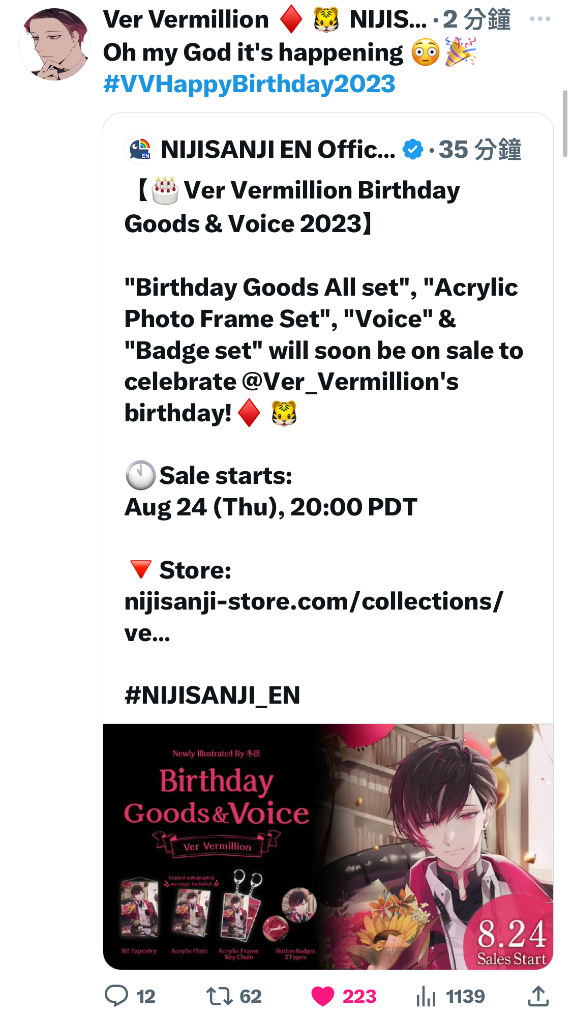Open the @Ver_Vermillion mention link
Image resolution: width=572 pixels, height=1024 pixels.
click(x=350, y=381)
